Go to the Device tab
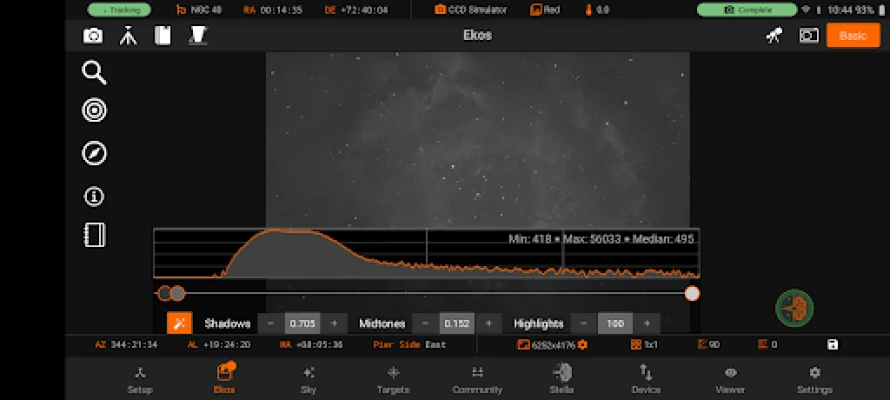The width and height of the screenshot is (890, 400). coord(646,380)
